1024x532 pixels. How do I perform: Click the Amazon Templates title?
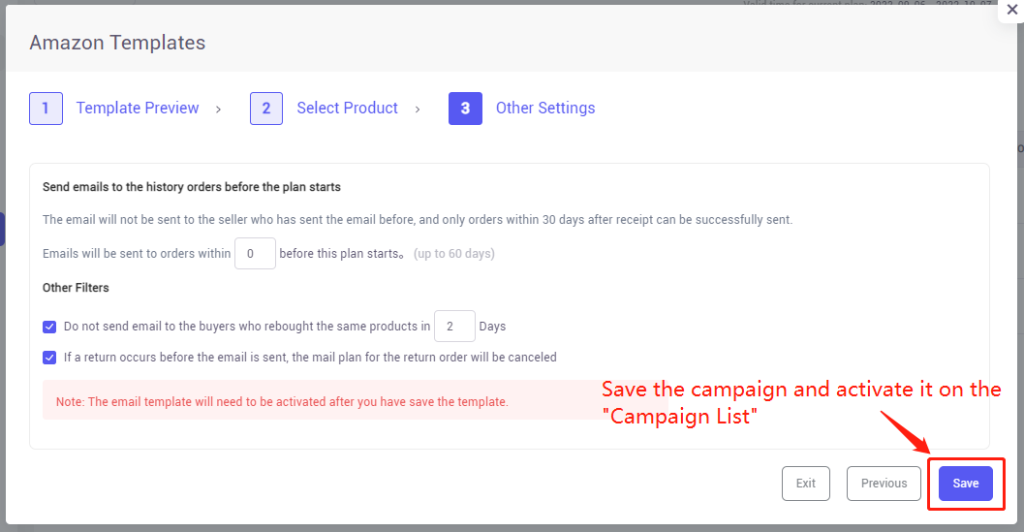(x=118, y=42)
